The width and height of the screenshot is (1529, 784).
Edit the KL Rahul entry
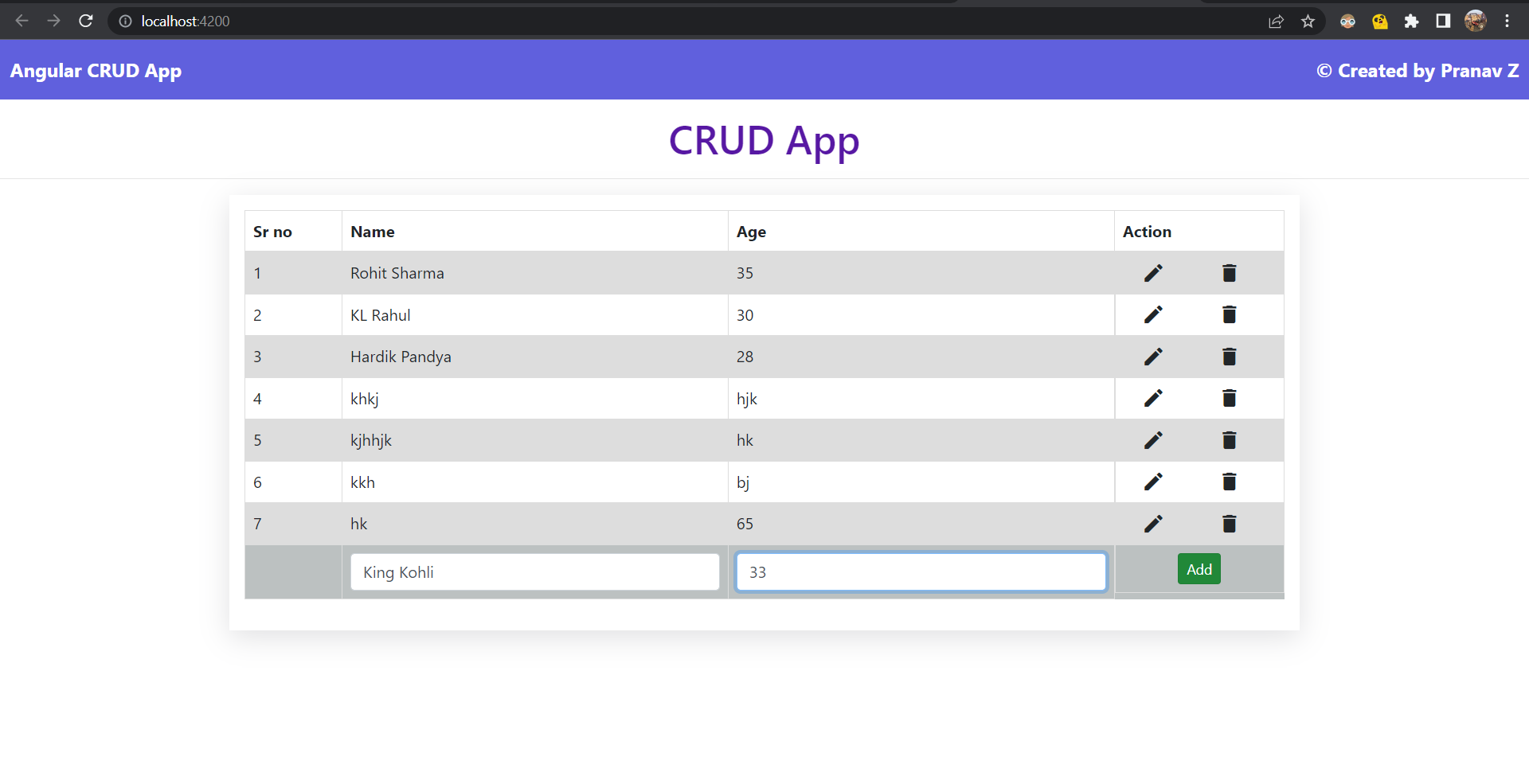1152,314
